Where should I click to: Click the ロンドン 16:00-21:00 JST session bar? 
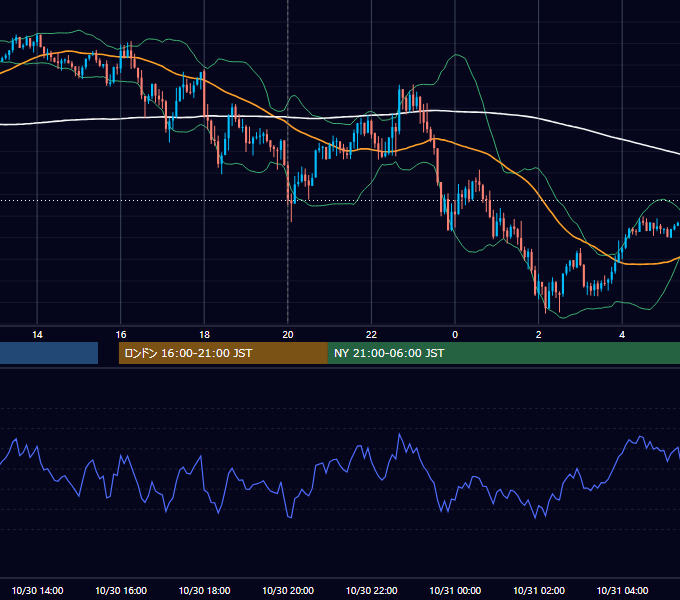click(x=223, y=353)
